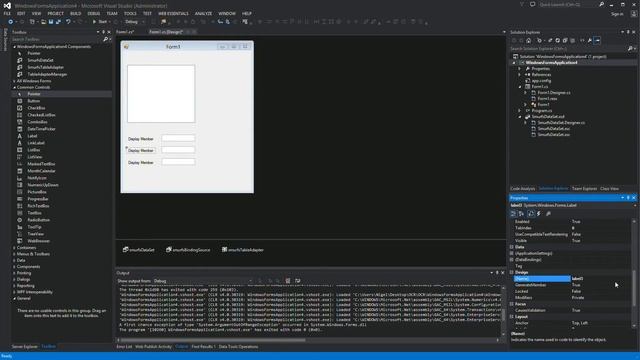Open the WEB ESSENTIALS menu

(173, 13)
